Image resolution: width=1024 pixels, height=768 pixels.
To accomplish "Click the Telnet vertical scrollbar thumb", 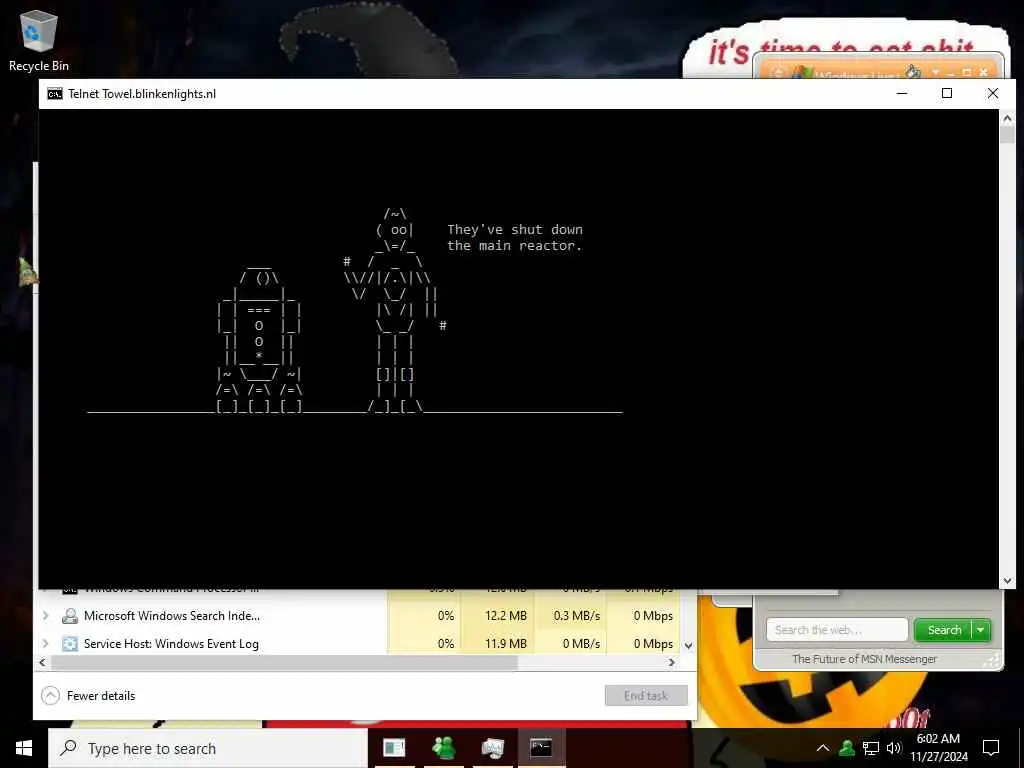I will coord(1007,135).
